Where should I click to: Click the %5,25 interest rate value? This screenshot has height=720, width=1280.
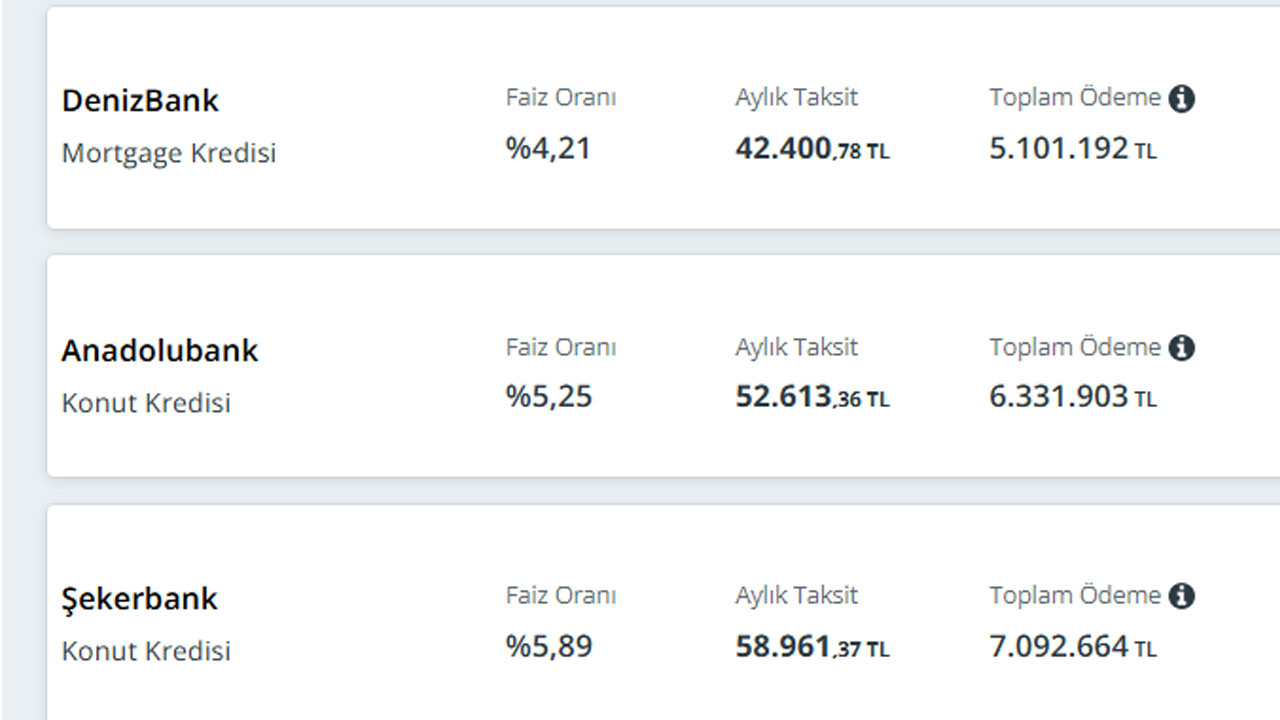[548, 397]
